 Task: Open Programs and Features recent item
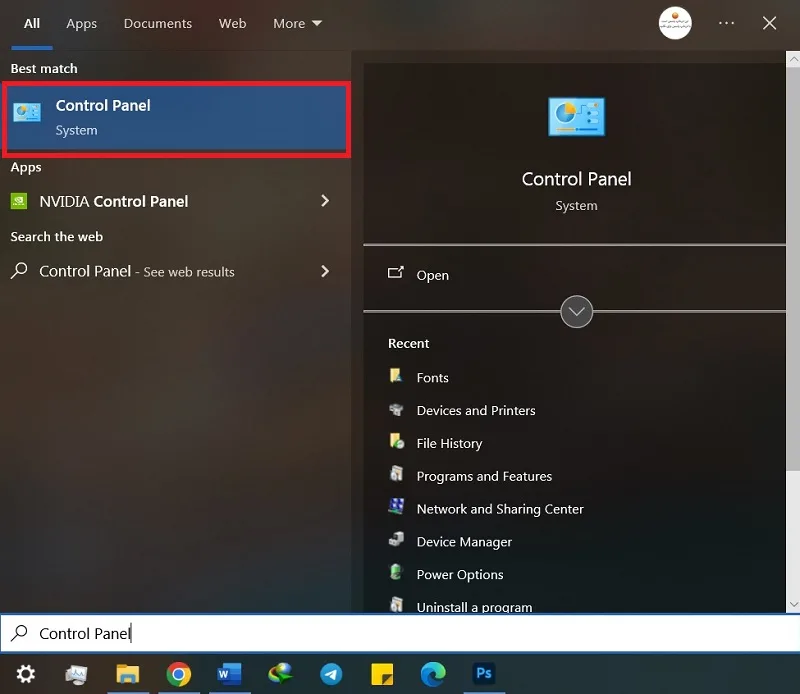click(484, 476)
